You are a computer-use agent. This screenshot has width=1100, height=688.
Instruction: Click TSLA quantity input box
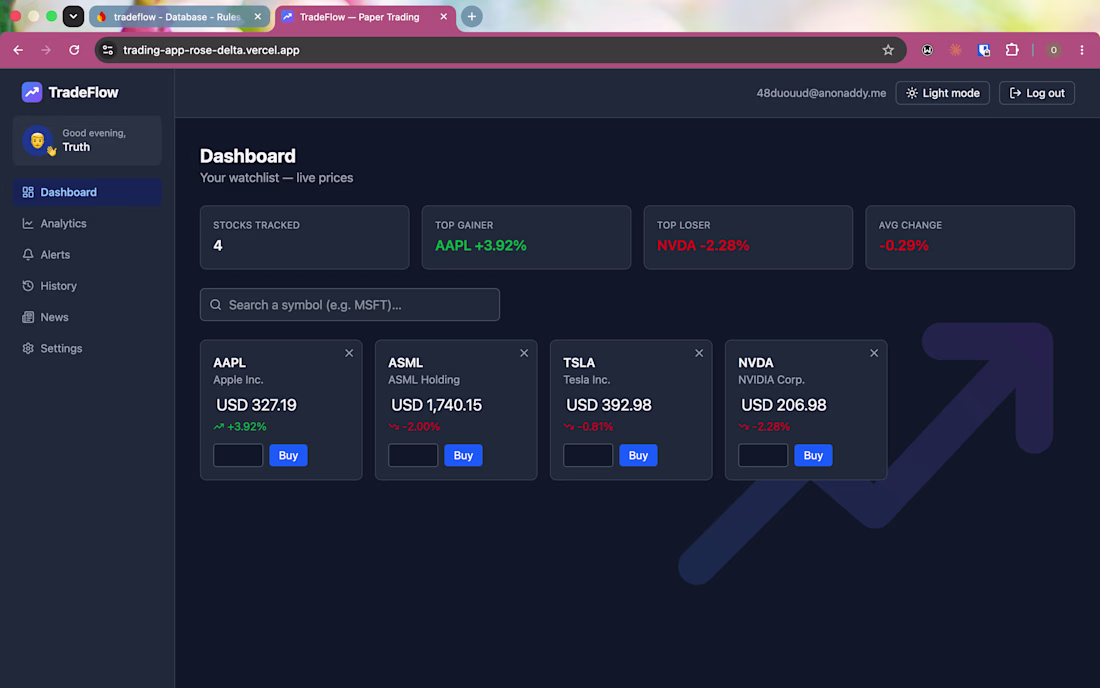click(x=588, y=455)
